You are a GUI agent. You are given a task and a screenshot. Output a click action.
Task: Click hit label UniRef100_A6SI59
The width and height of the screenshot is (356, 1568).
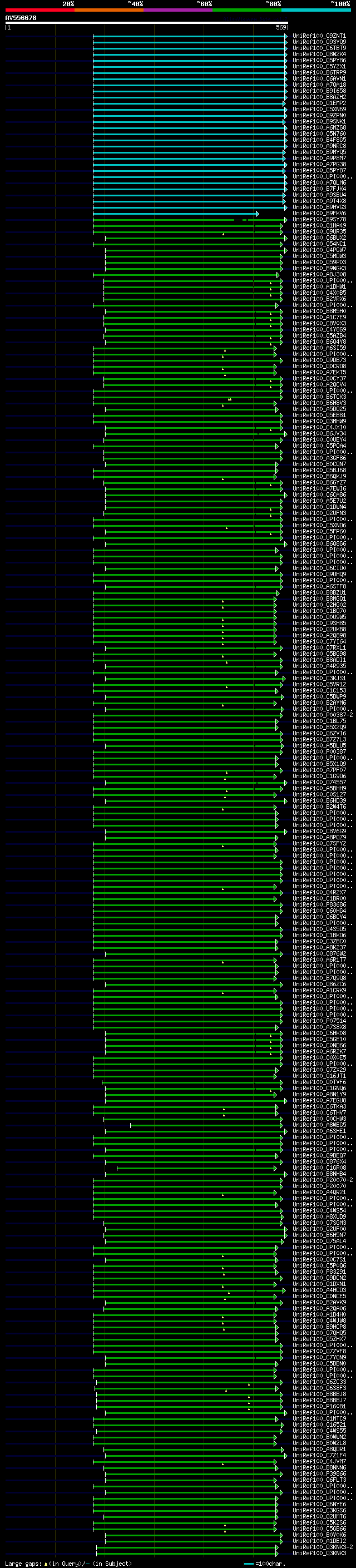(319, 348)
